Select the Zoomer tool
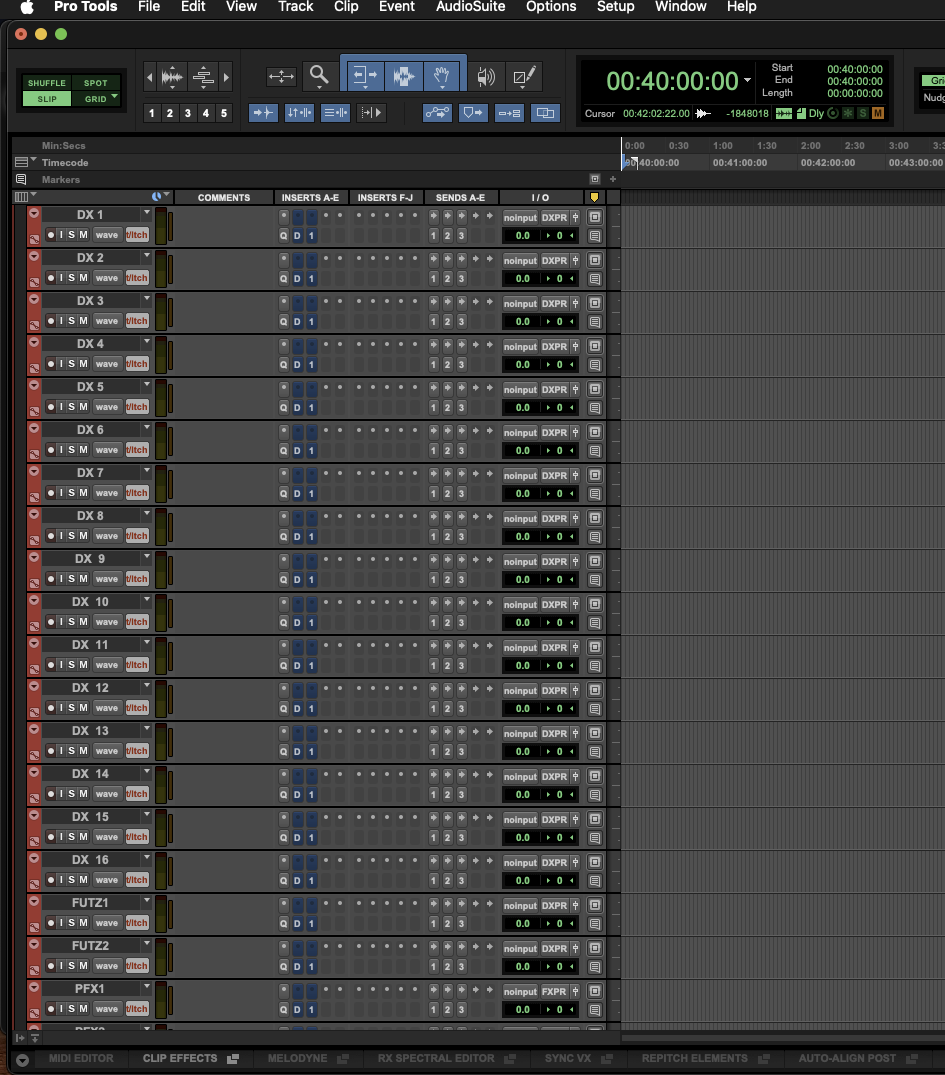Image resolution: width=945 pixels, height=1075 pixels. point(319,76)
